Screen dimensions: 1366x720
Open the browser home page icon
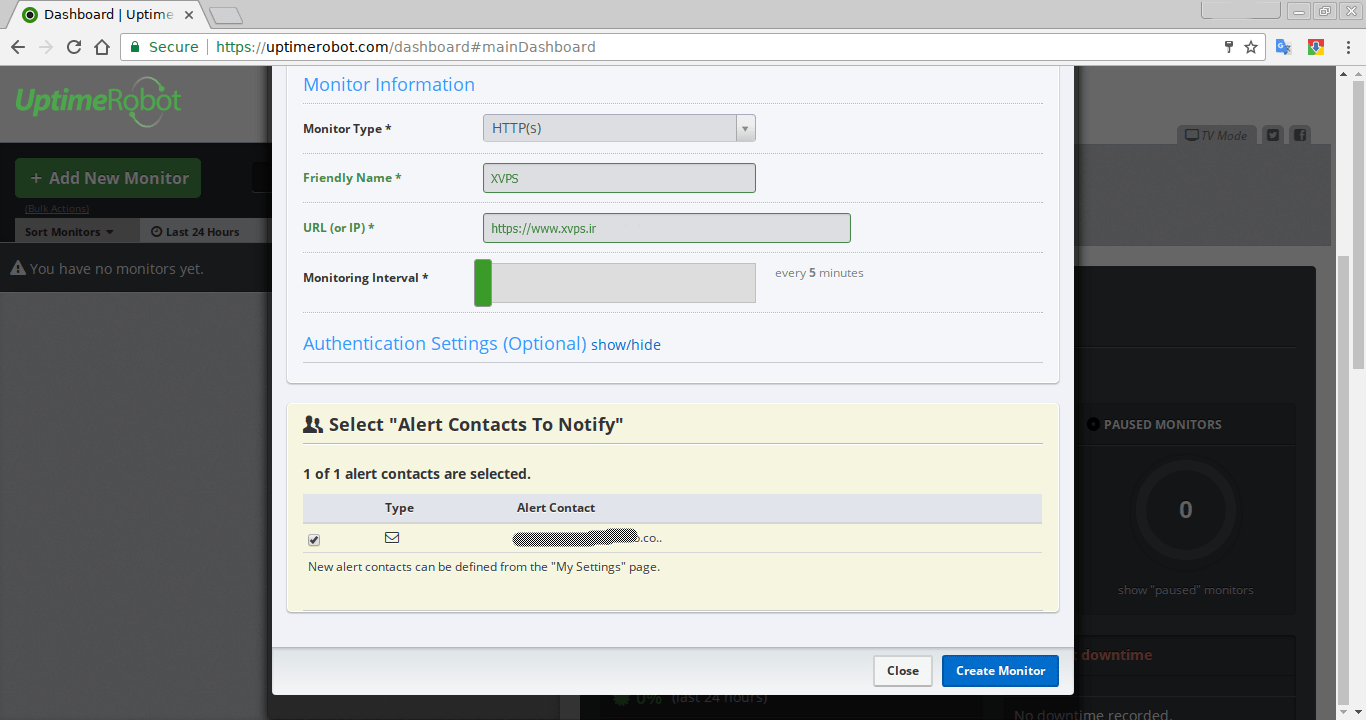pos(102,47)
